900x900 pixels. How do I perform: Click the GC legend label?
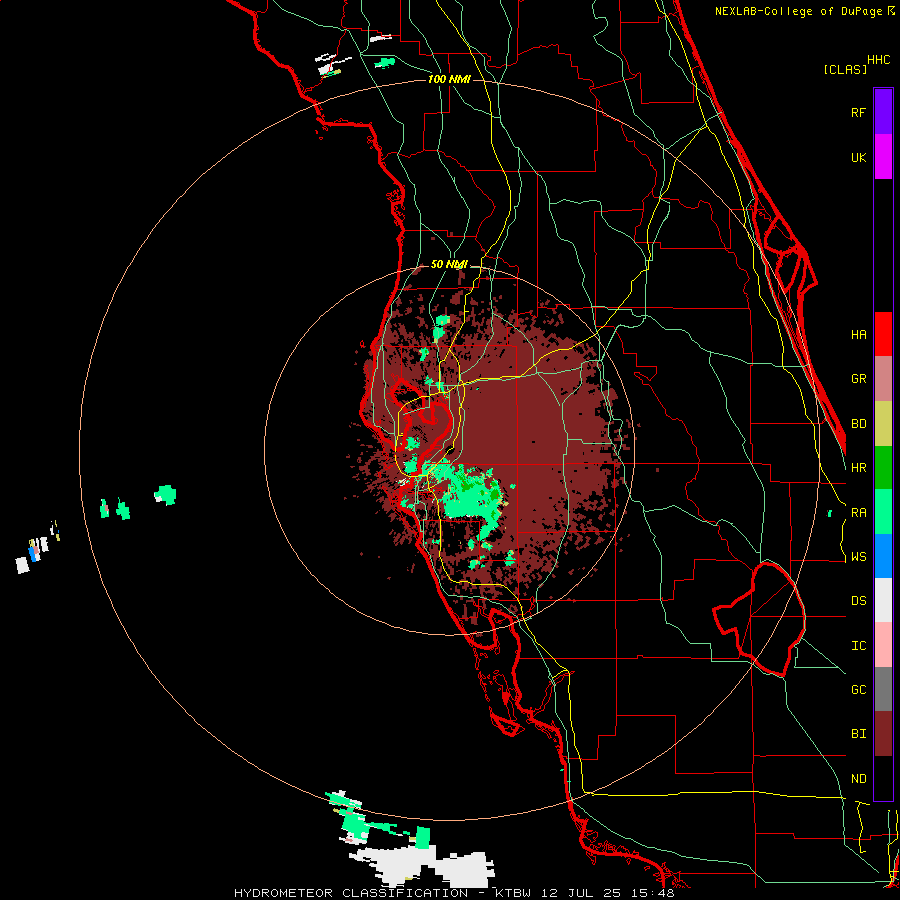coord(858,690)
